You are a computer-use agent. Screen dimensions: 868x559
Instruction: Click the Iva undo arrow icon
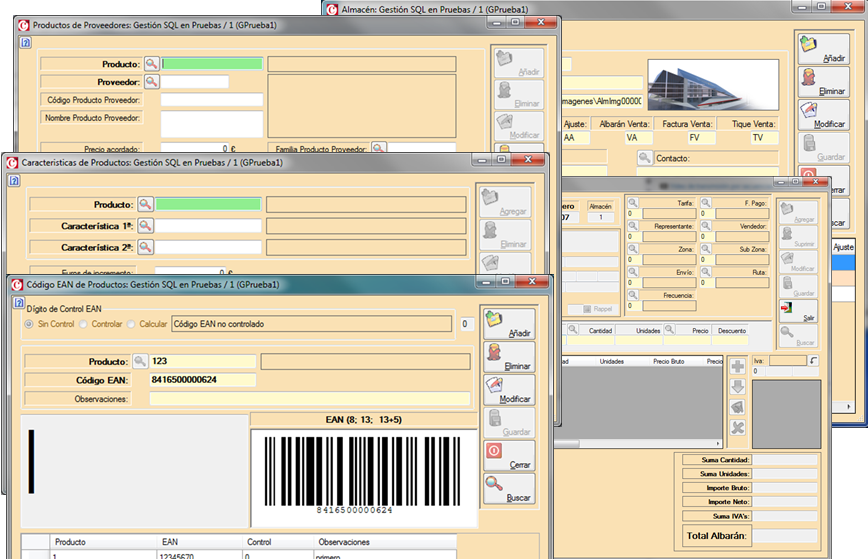(x=813, y=360)
